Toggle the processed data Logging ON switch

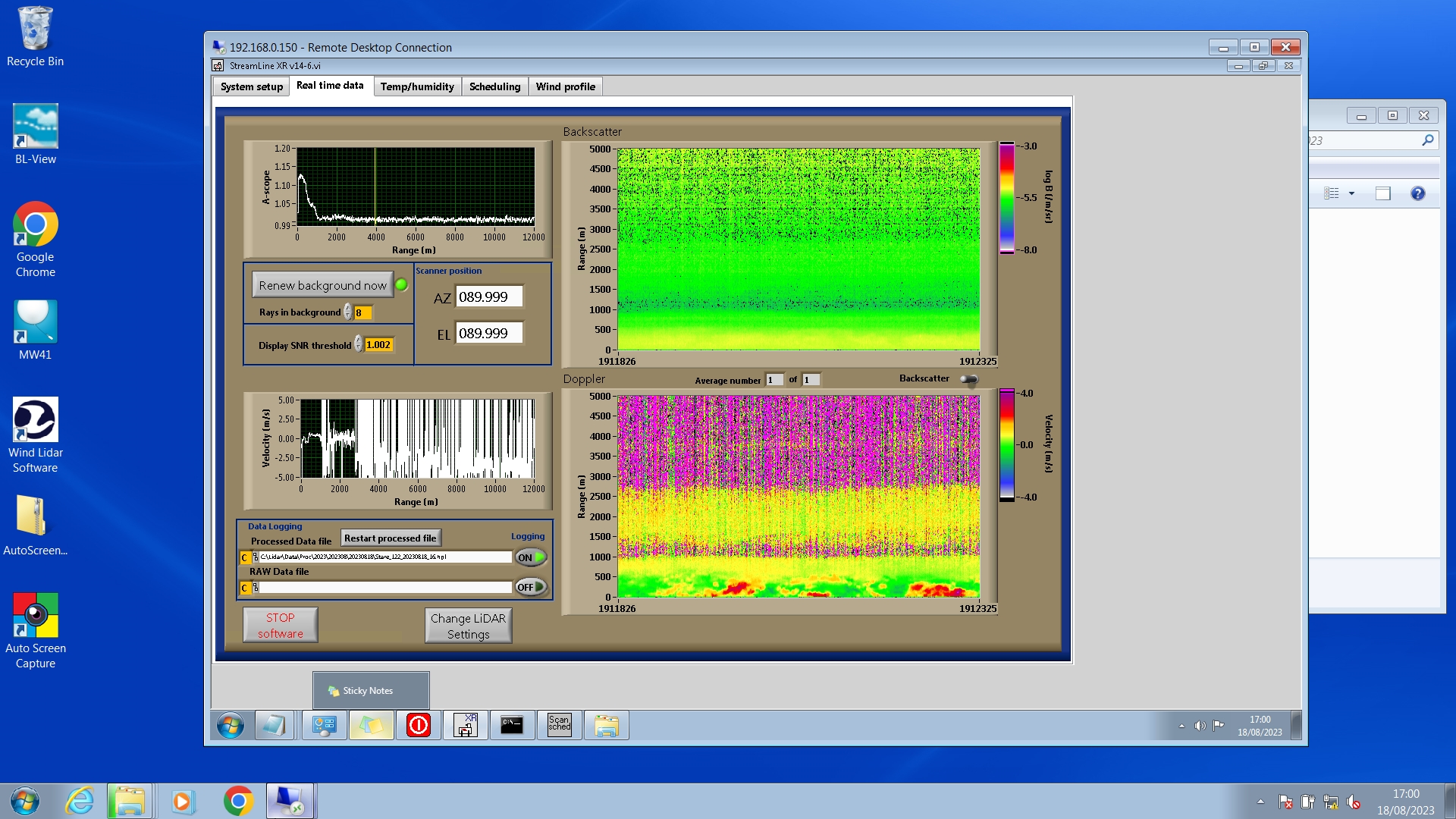(531, 557)
